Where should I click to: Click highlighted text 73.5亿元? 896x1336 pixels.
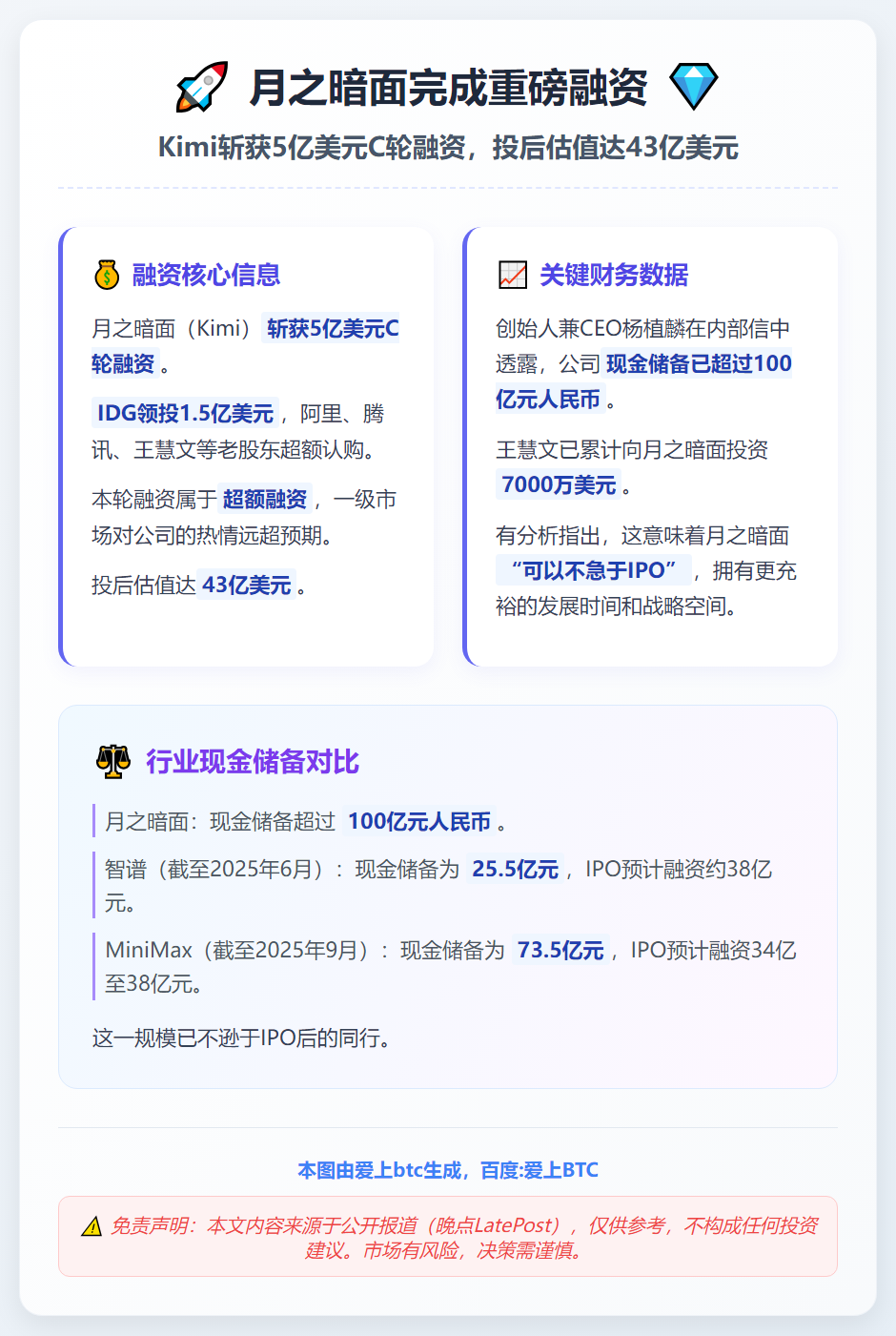[x=560, y=950]
